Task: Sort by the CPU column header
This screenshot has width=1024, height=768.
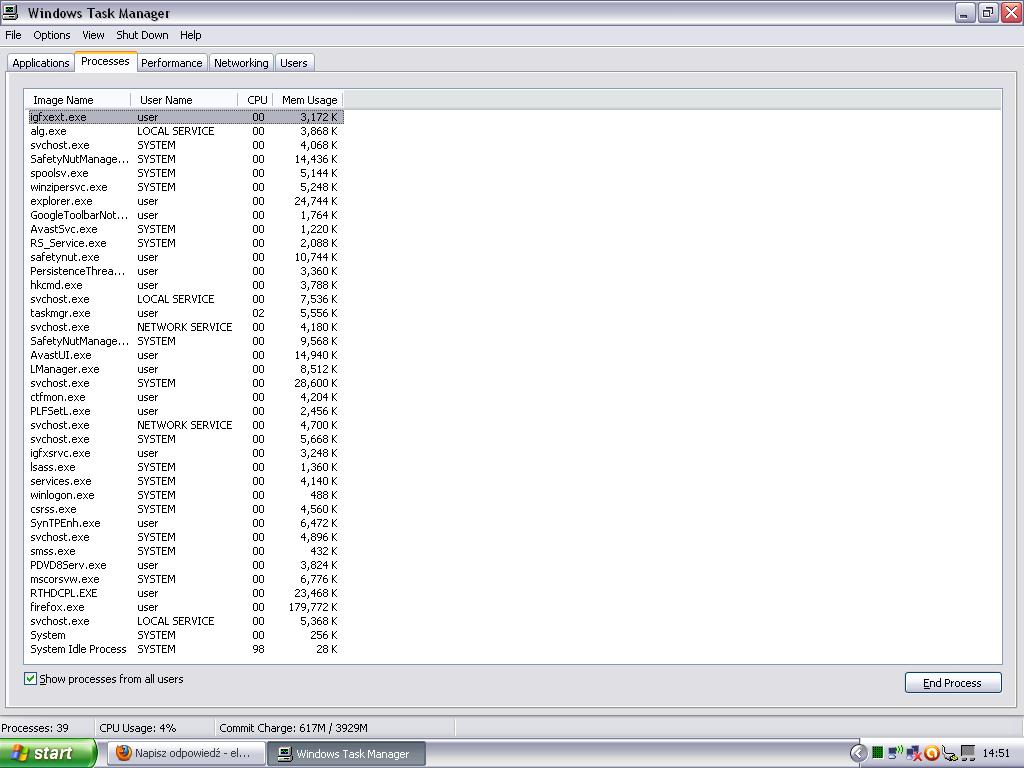Action: pos(256,100)
